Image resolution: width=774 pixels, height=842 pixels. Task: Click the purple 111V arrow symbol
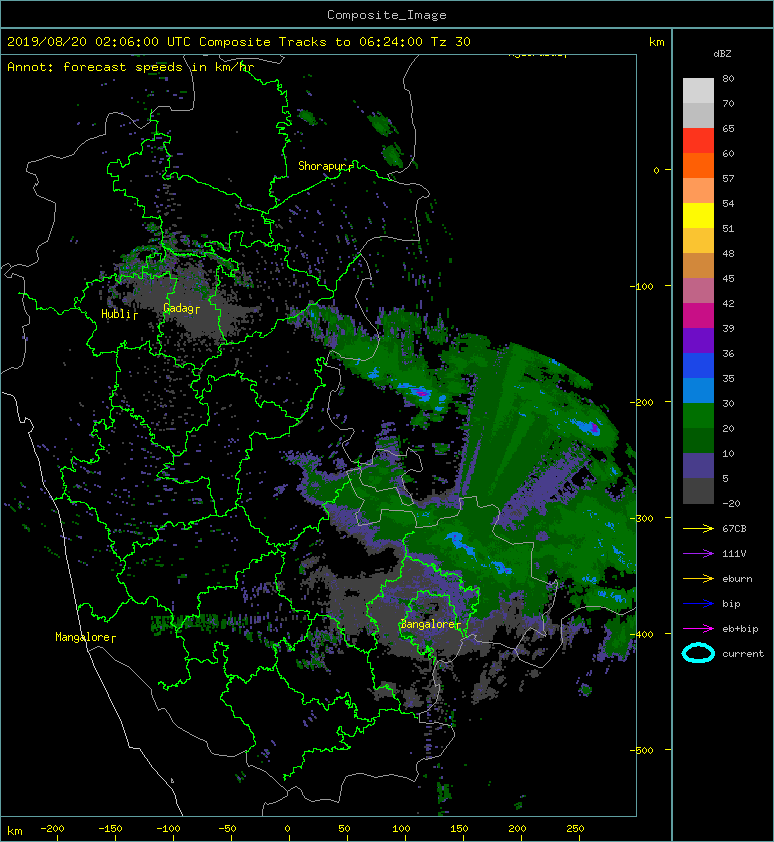click(698, 554)
